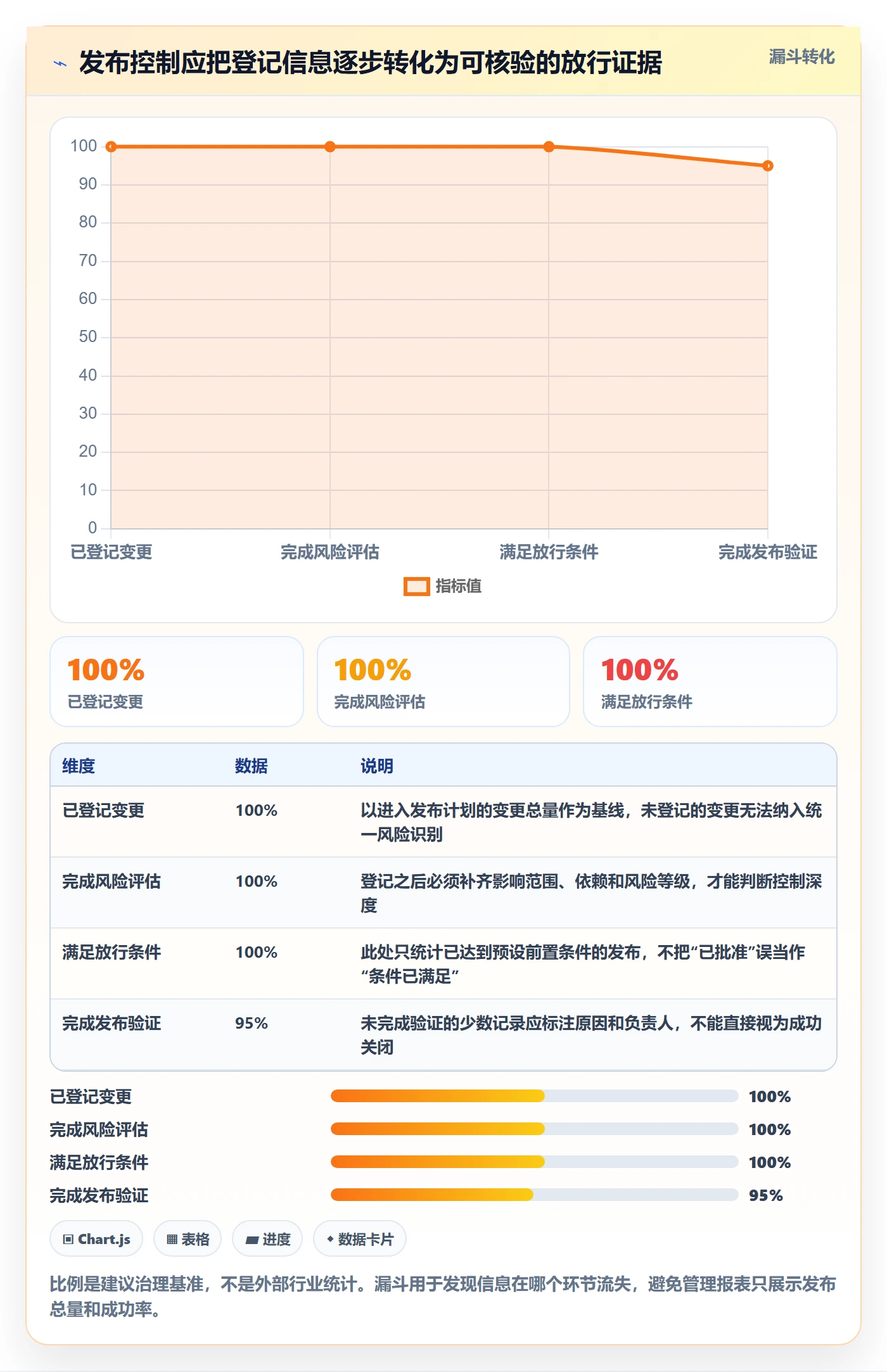Image resolution: width=887 pixels, height=1372 pixels.
Task: Select the 完成发布验证 chart data point
Action: 768,166
